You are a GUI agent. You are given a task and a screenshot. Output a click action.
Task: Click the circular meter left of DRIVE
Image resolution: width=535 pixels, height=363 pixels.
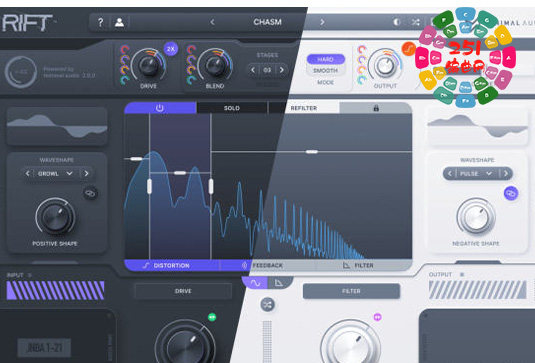(x=21, y=72)
